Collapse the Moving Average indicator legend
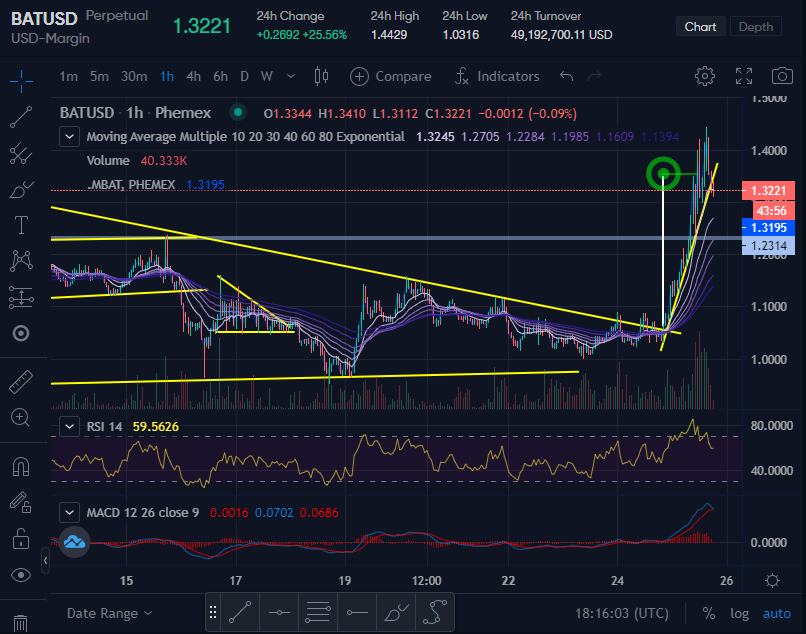 click(x=69, y=137)
